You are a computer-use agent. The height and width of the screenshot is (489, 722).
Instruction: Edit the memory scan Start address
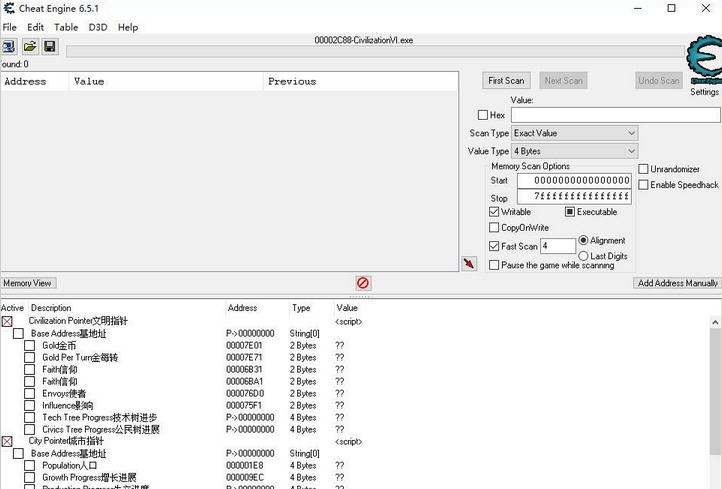tap(574, 180)
